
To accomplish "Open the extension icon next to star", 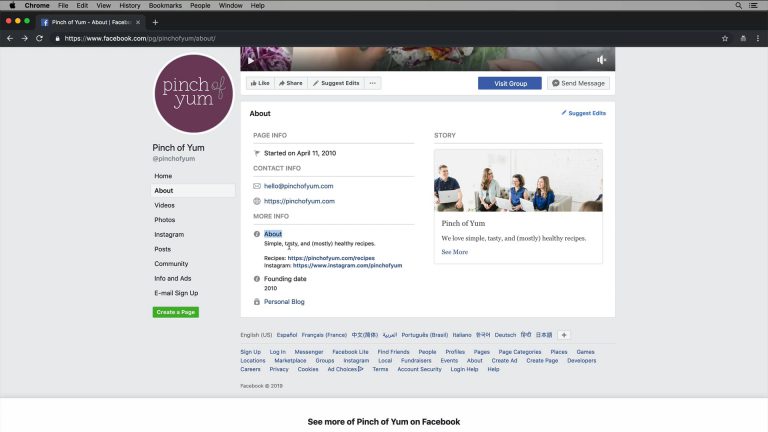I will 743,38.
